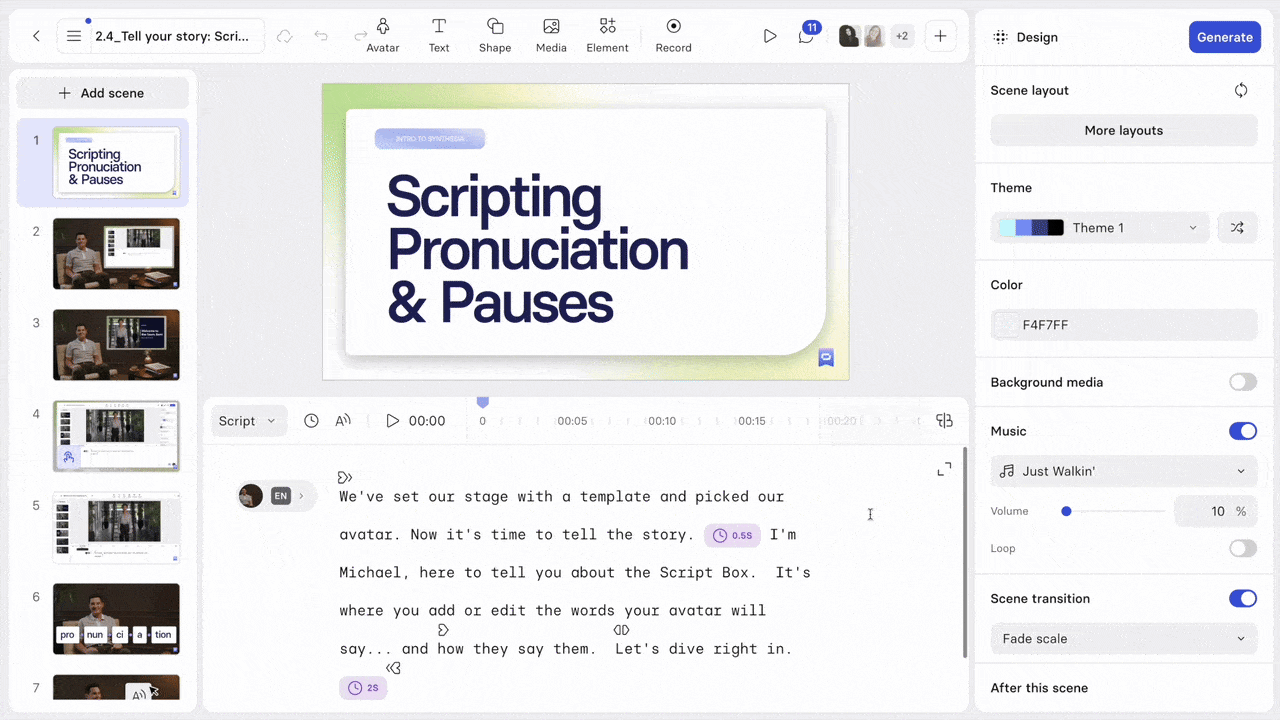Open the Element tool
The width and height of the screenshot is (1280, 720).
tap(607, 35)
